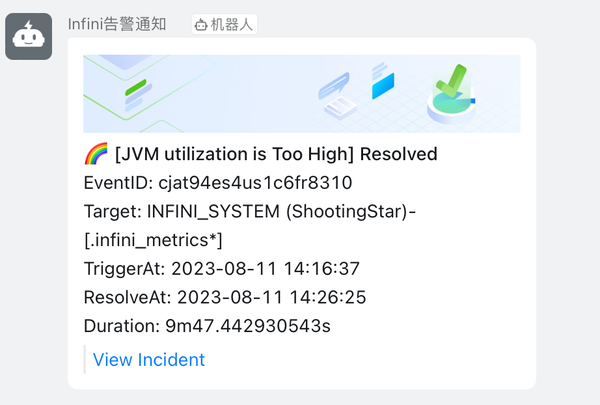Open the Infini告警通知 sender name
The width and height of the screenshot is (600, 405).
(x=117, y=24)
